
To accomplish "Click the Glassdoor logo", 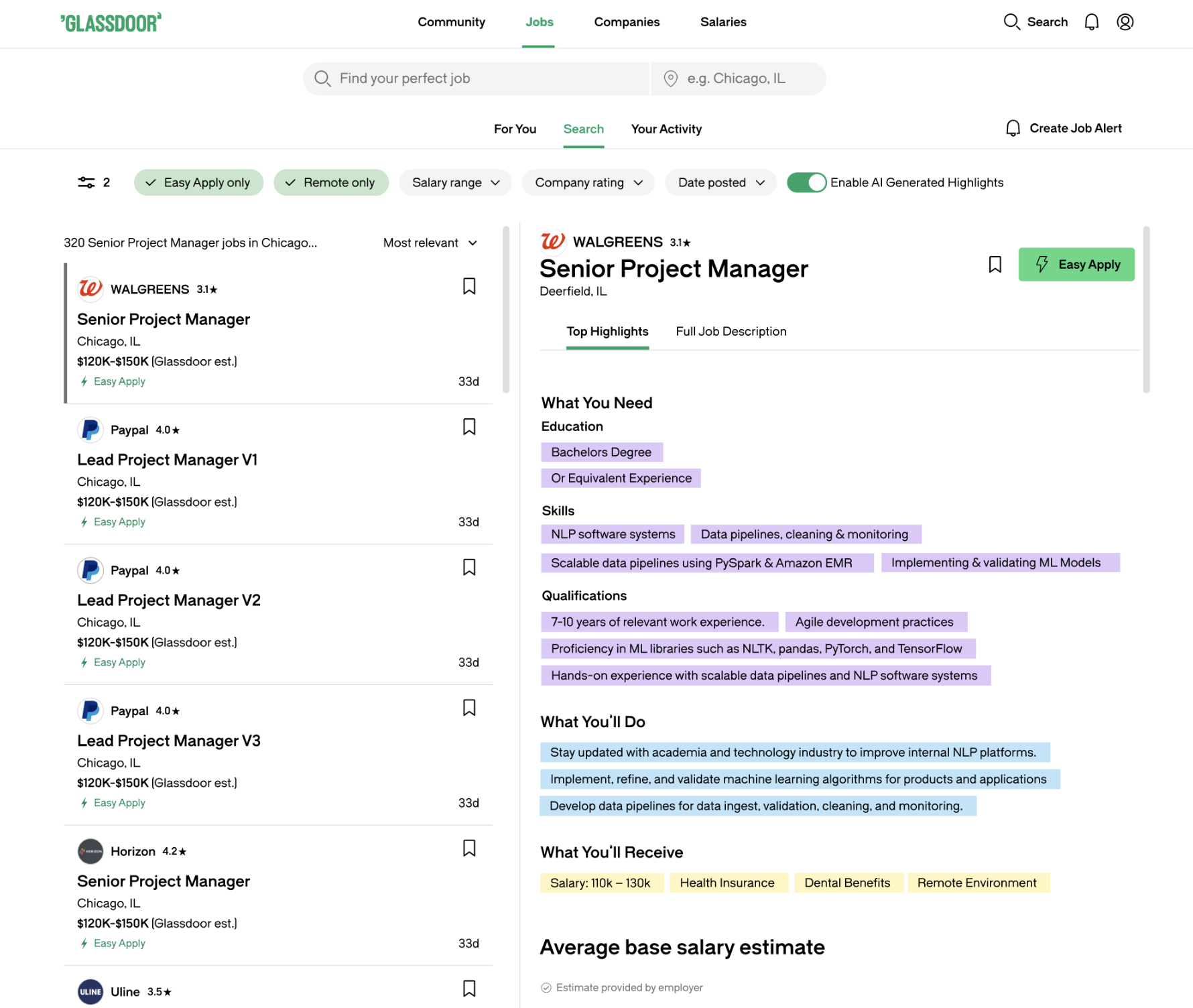I will [111, 23].
